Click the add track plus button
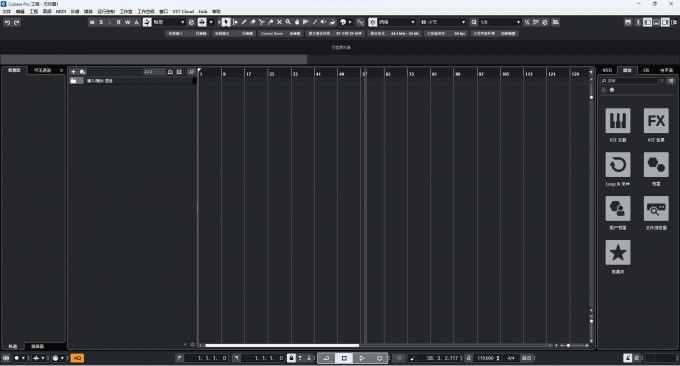Screen dimensions: 680x366 tap(73, 72)
